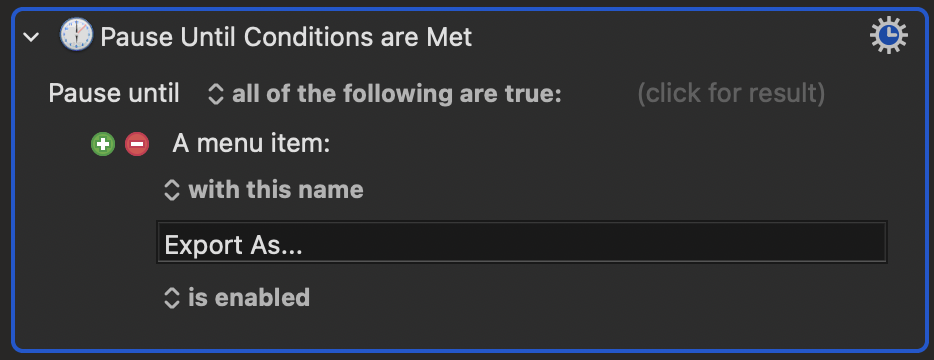Click the up-down arrows beside 'all of the following'
This screenshot has width=934, height=360.
[x=215, y=94]
